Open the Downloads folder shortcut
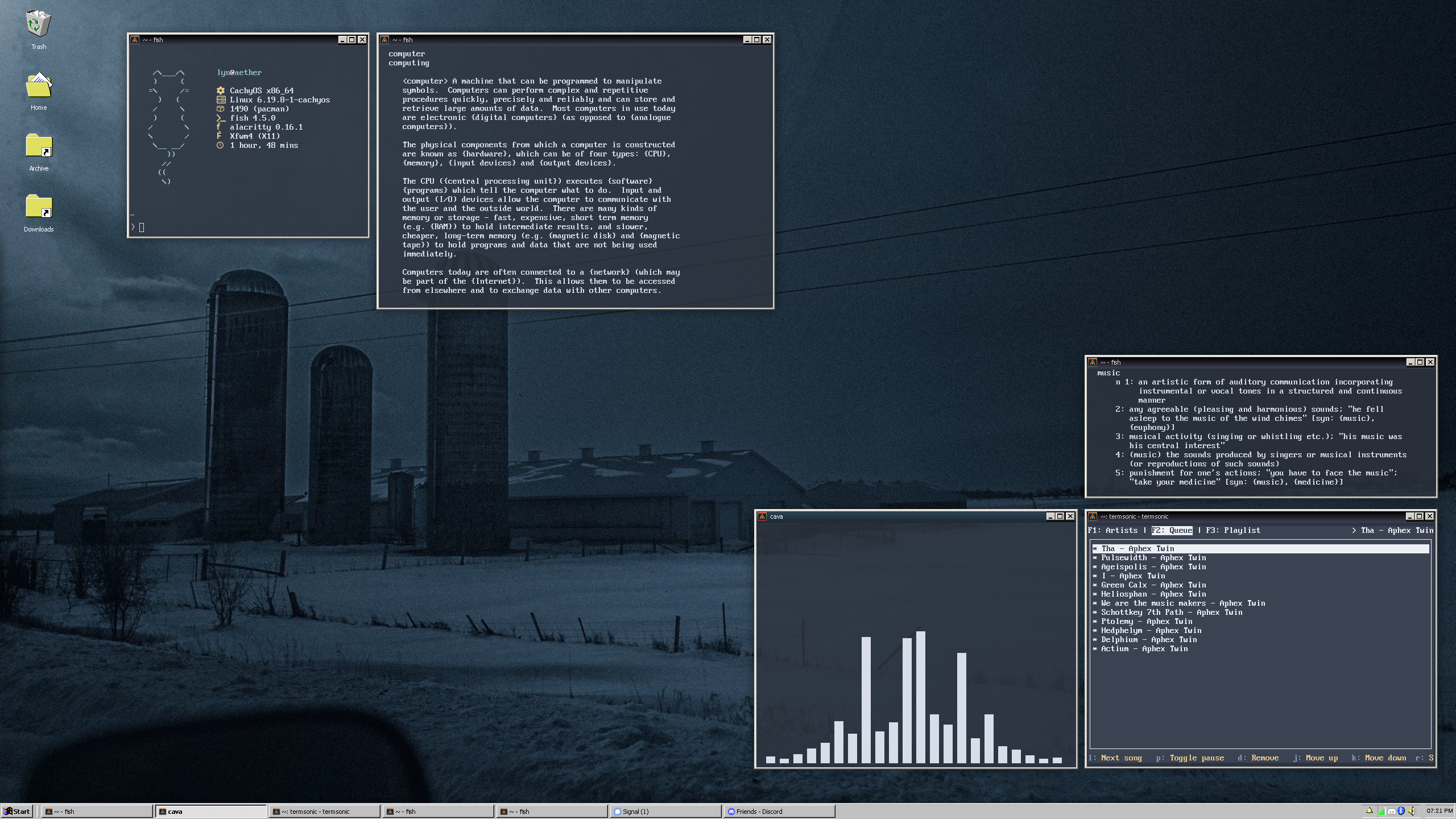 39,208
